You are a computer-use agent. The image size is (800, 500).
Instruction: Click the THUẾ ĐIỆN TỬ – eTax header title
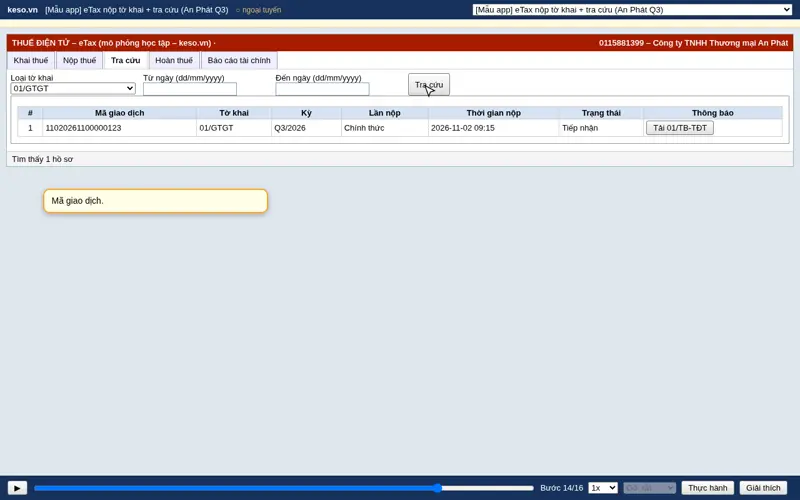tap(113, 43)
